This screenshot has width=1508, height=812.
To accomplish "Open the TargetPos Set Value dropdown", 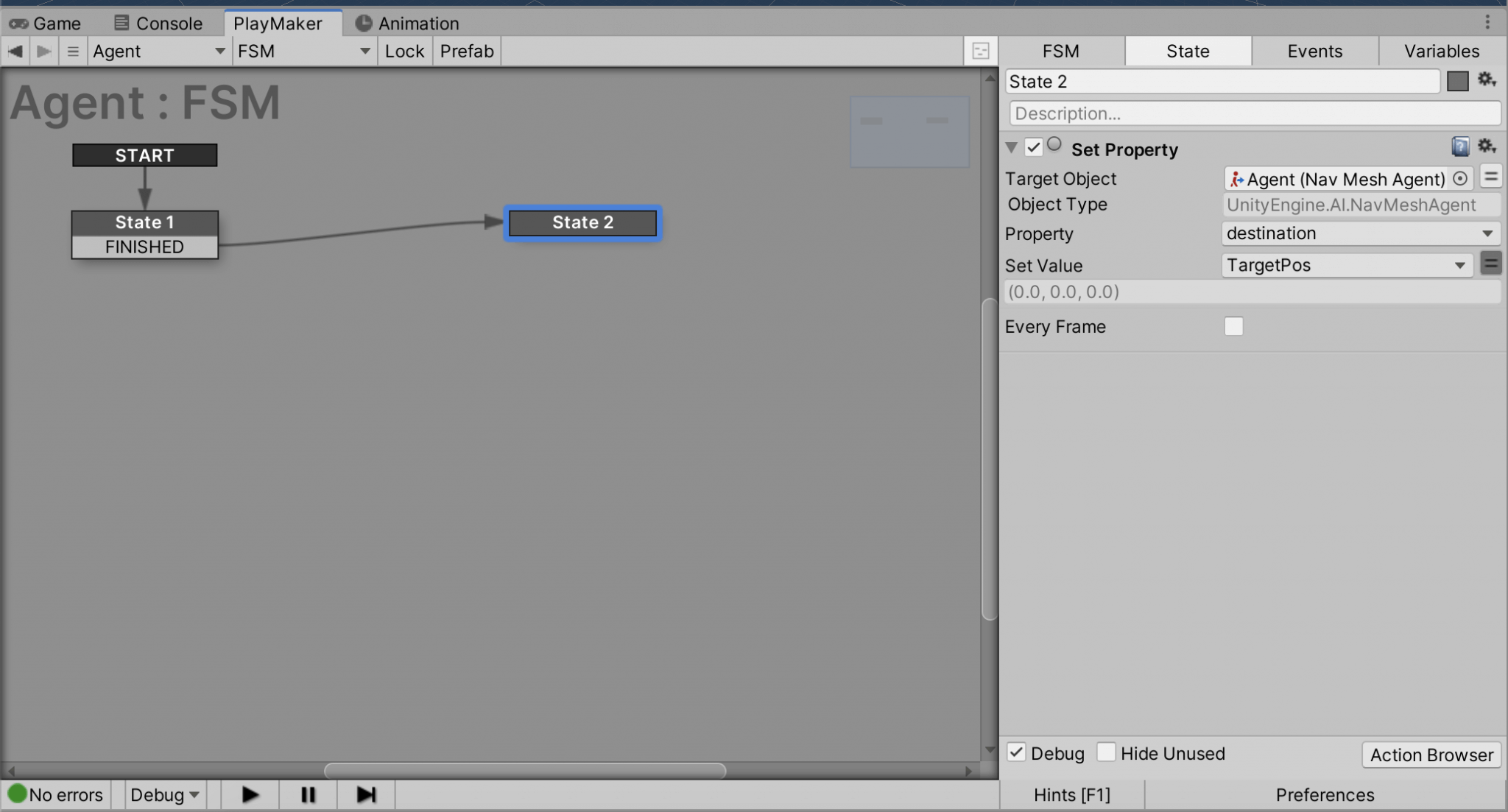I will tap(1347, 265).
